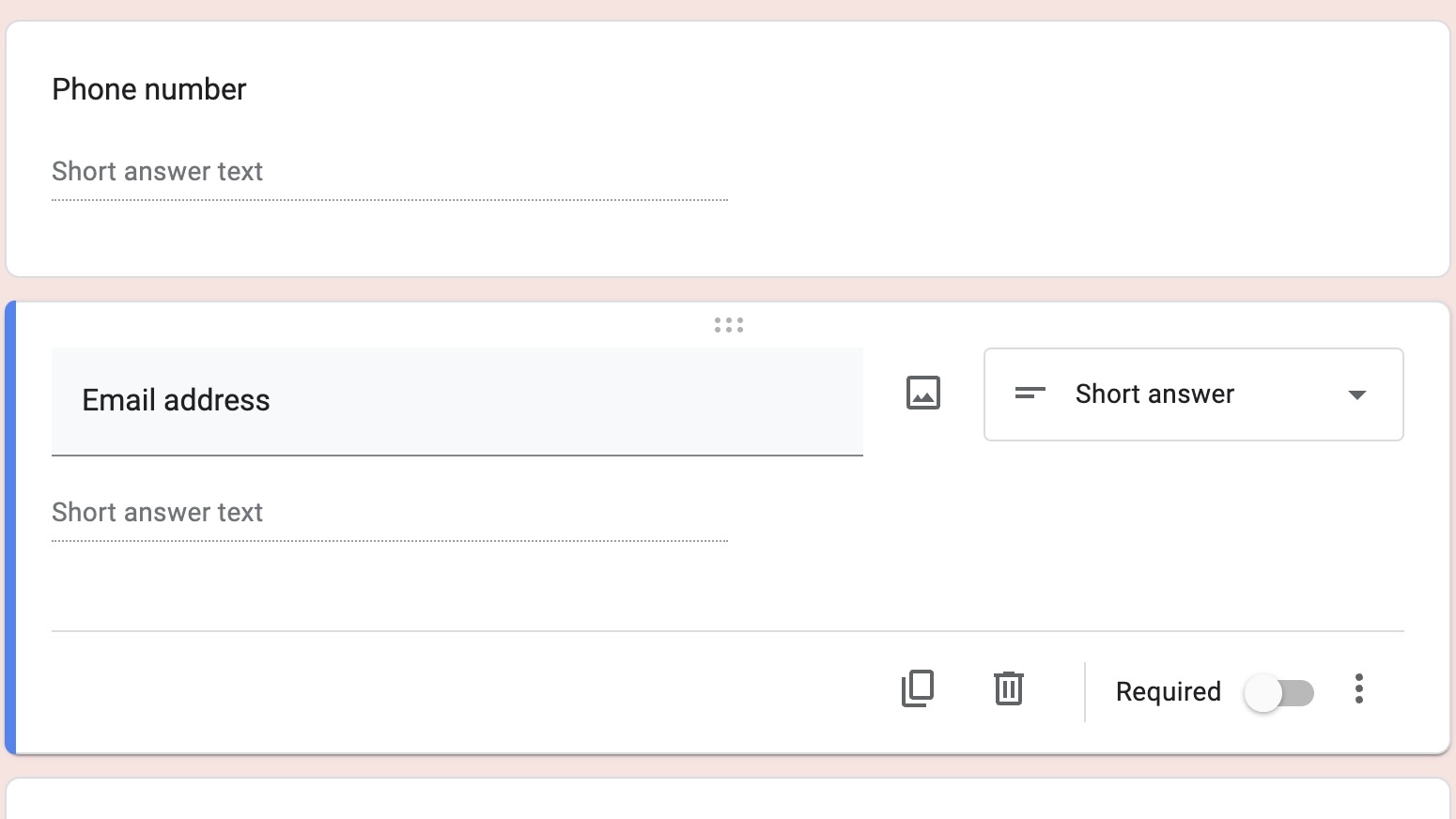Click the short answer lines icon
The height and width of the screenshot is (819, 1456).
coord(1030,394)
